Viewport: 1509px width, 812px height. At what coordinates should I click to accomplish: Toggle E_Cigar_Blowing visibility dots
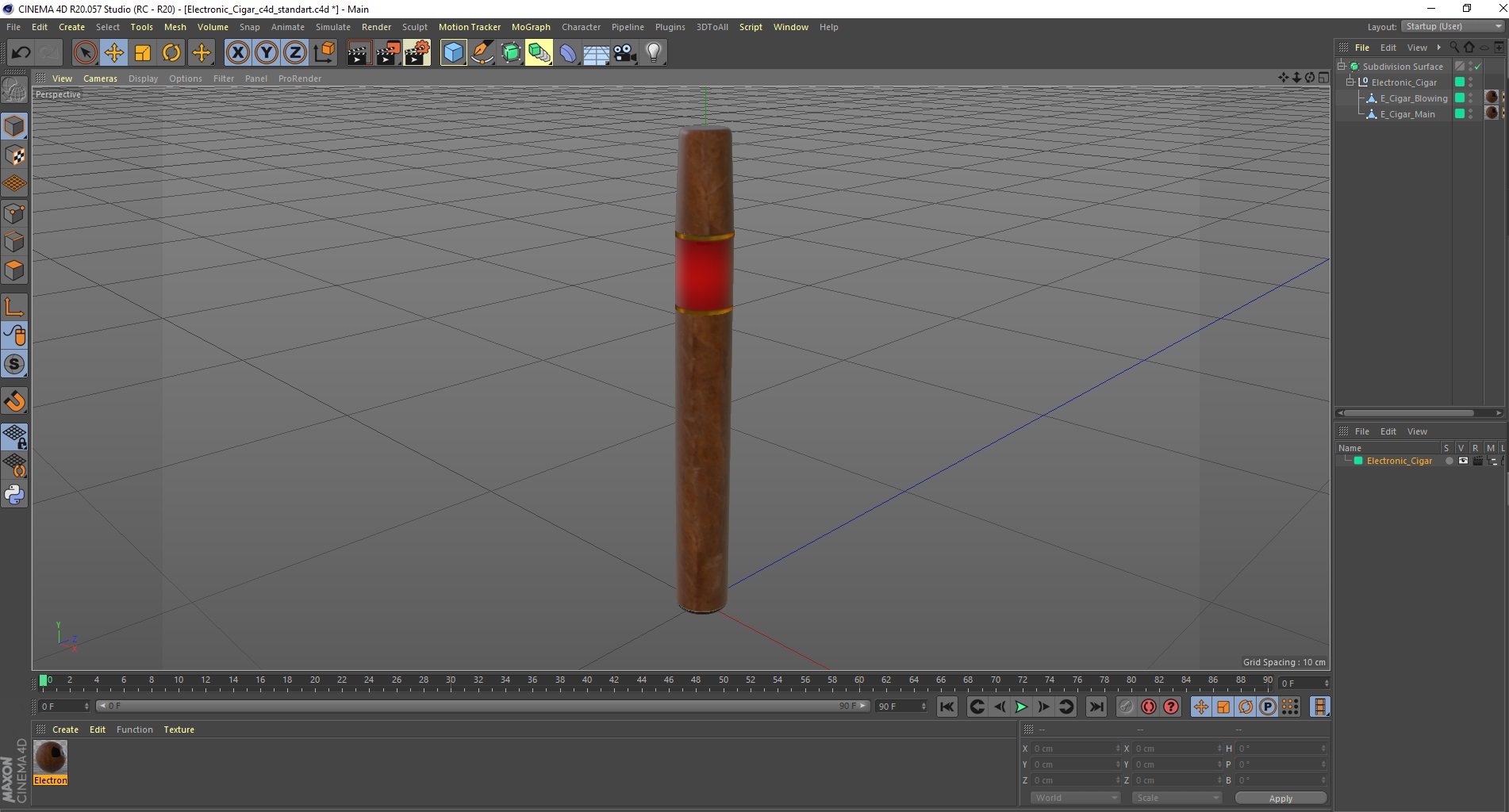click(1471, 98)
